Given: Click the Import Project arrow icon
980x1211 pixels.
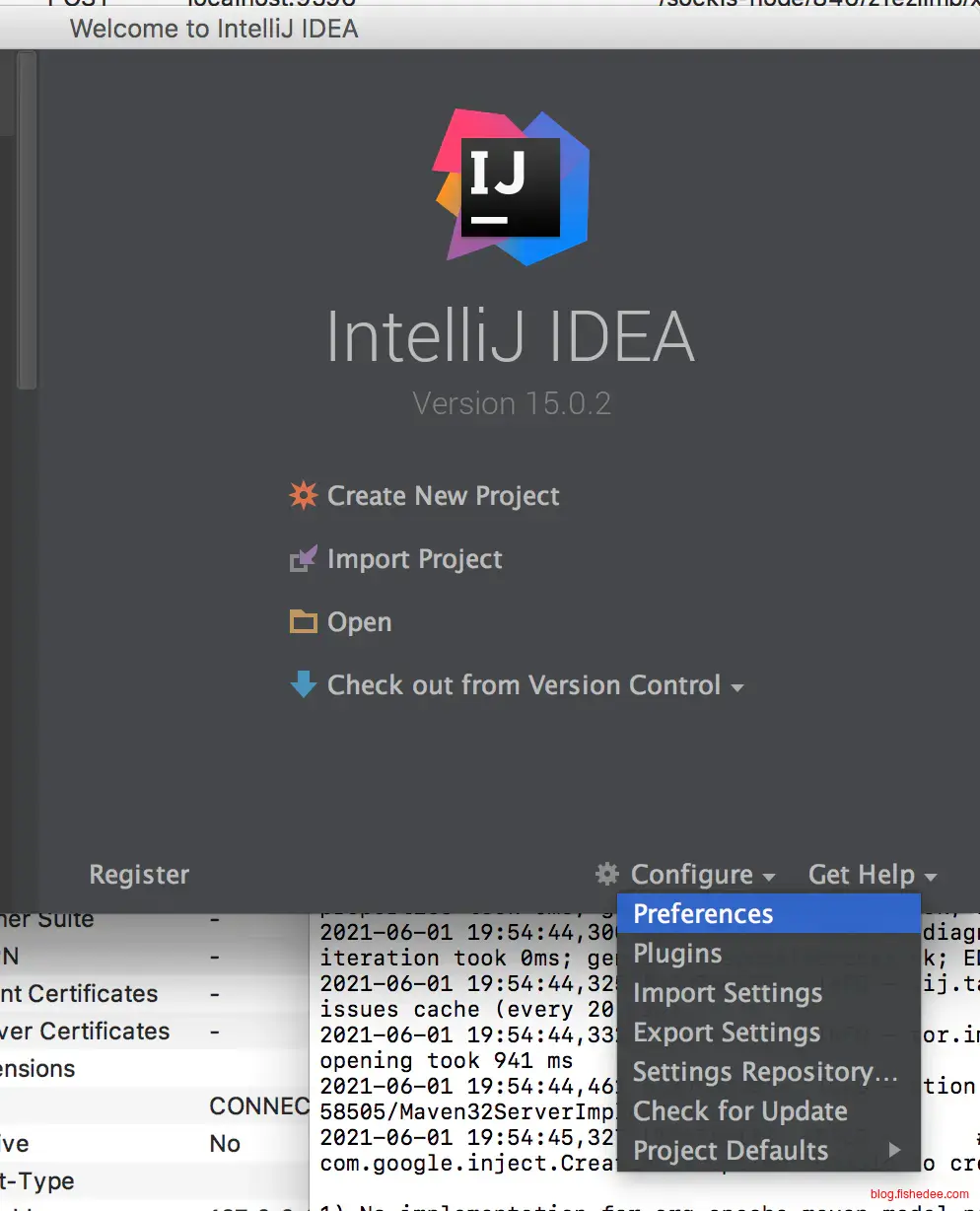Looking at the screenshot, I should [303, 559].
